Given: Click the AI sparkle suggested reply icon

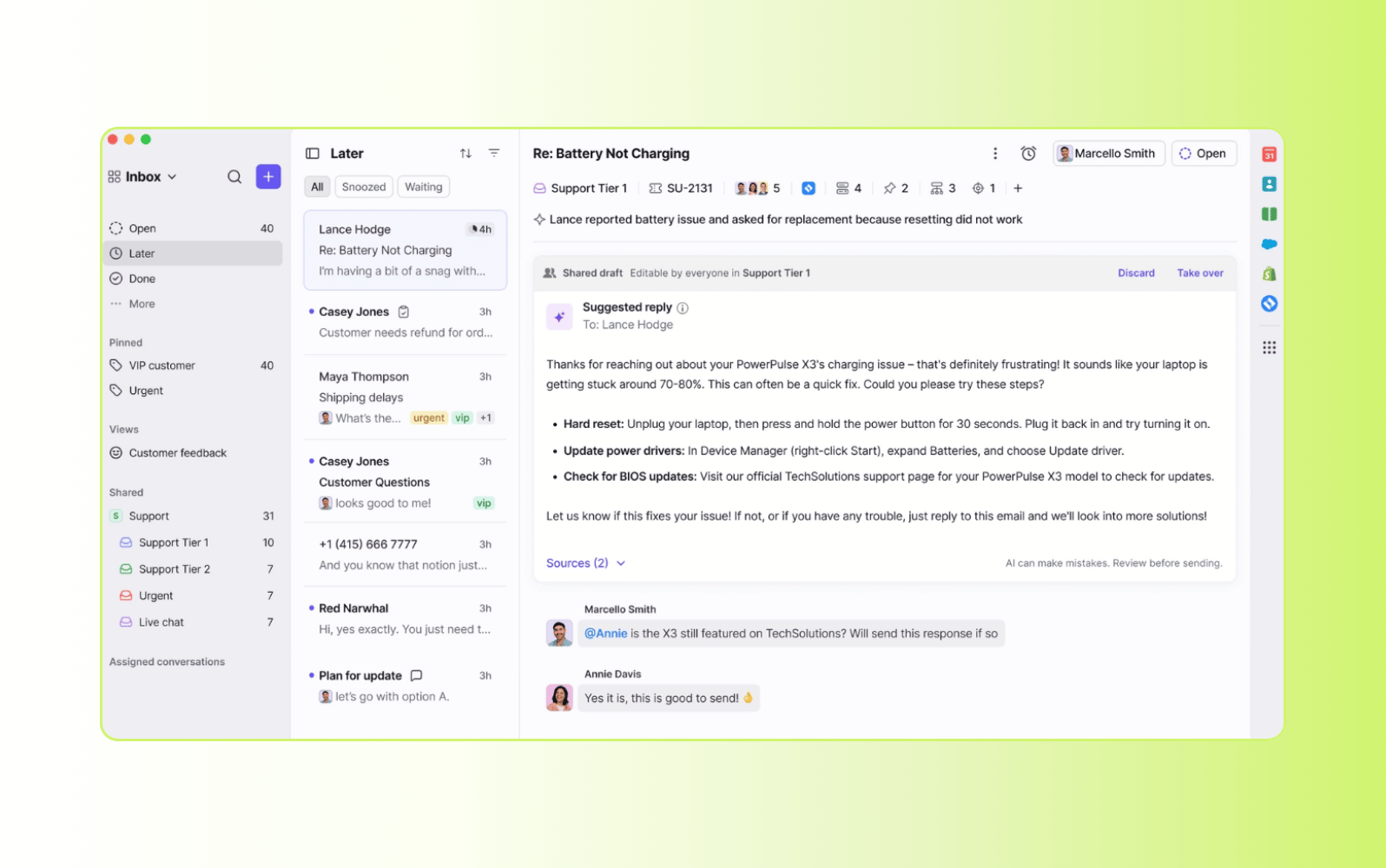Looking at the screenshot, I should pos(559,317).
